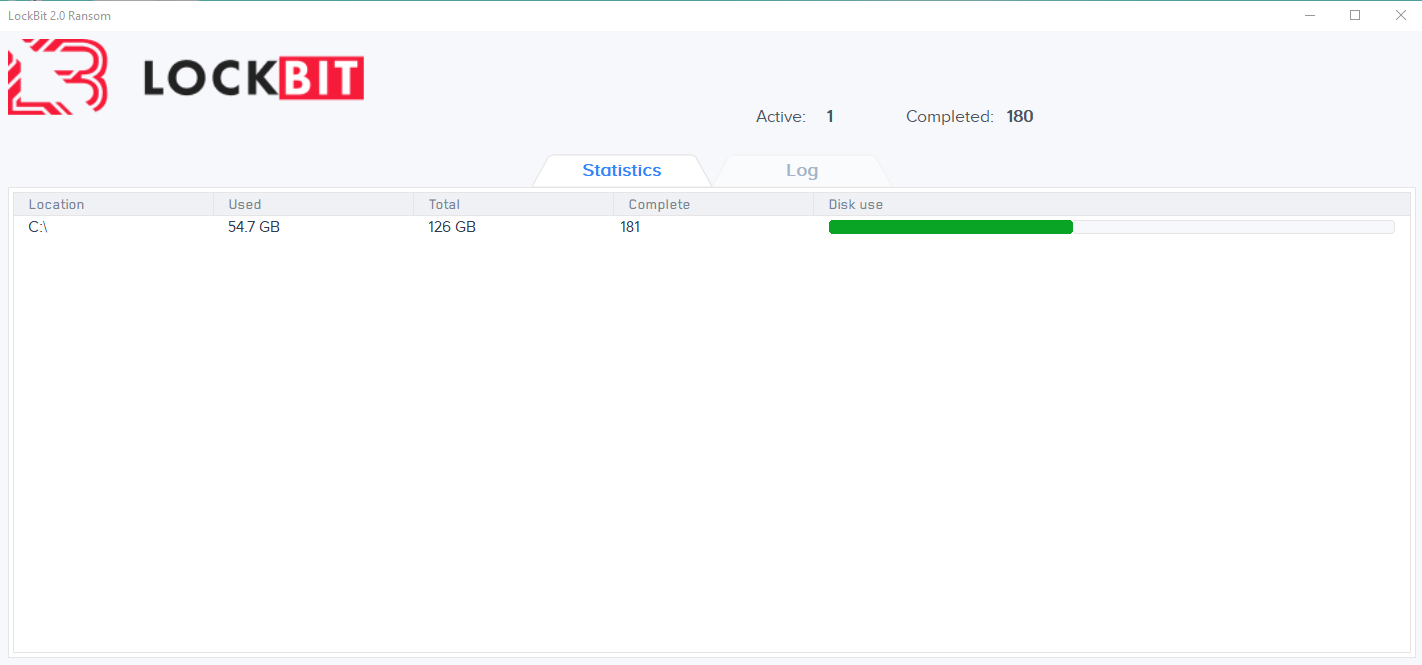Click the LockBit 2.0 Ransom window title
This screenshot has width=1422, height=665.
click(x=59, y=15)
